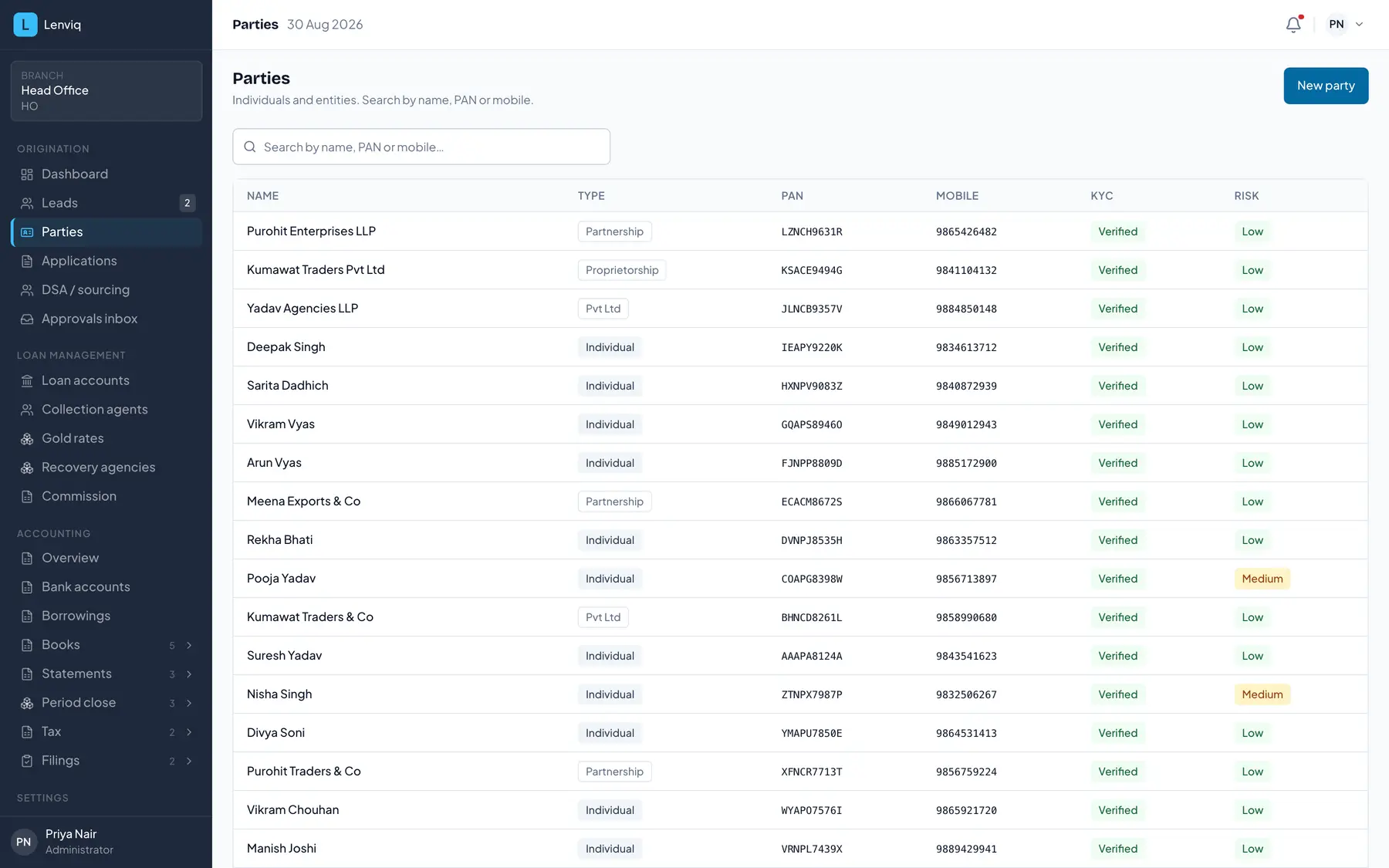Click the Leads sidebar icon
This screenshot has height=868, width=1389.
pos(27,204)
